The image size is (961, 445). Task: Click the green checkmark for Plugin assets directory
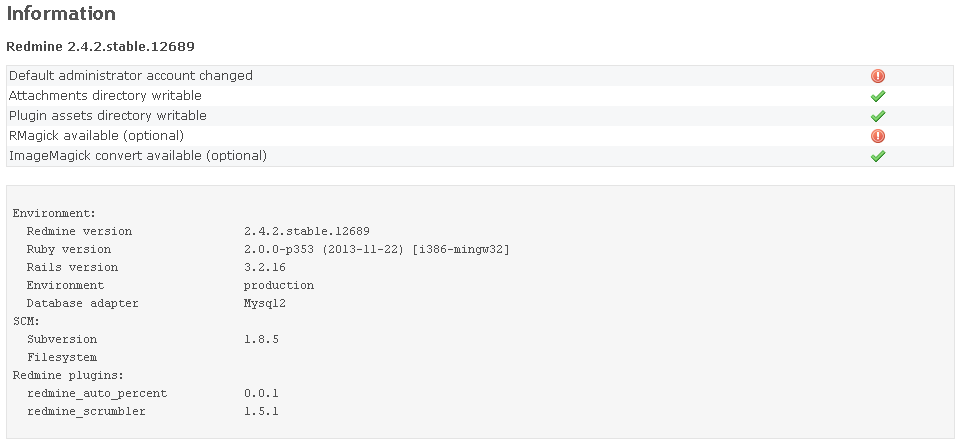[x=878, y=116]
